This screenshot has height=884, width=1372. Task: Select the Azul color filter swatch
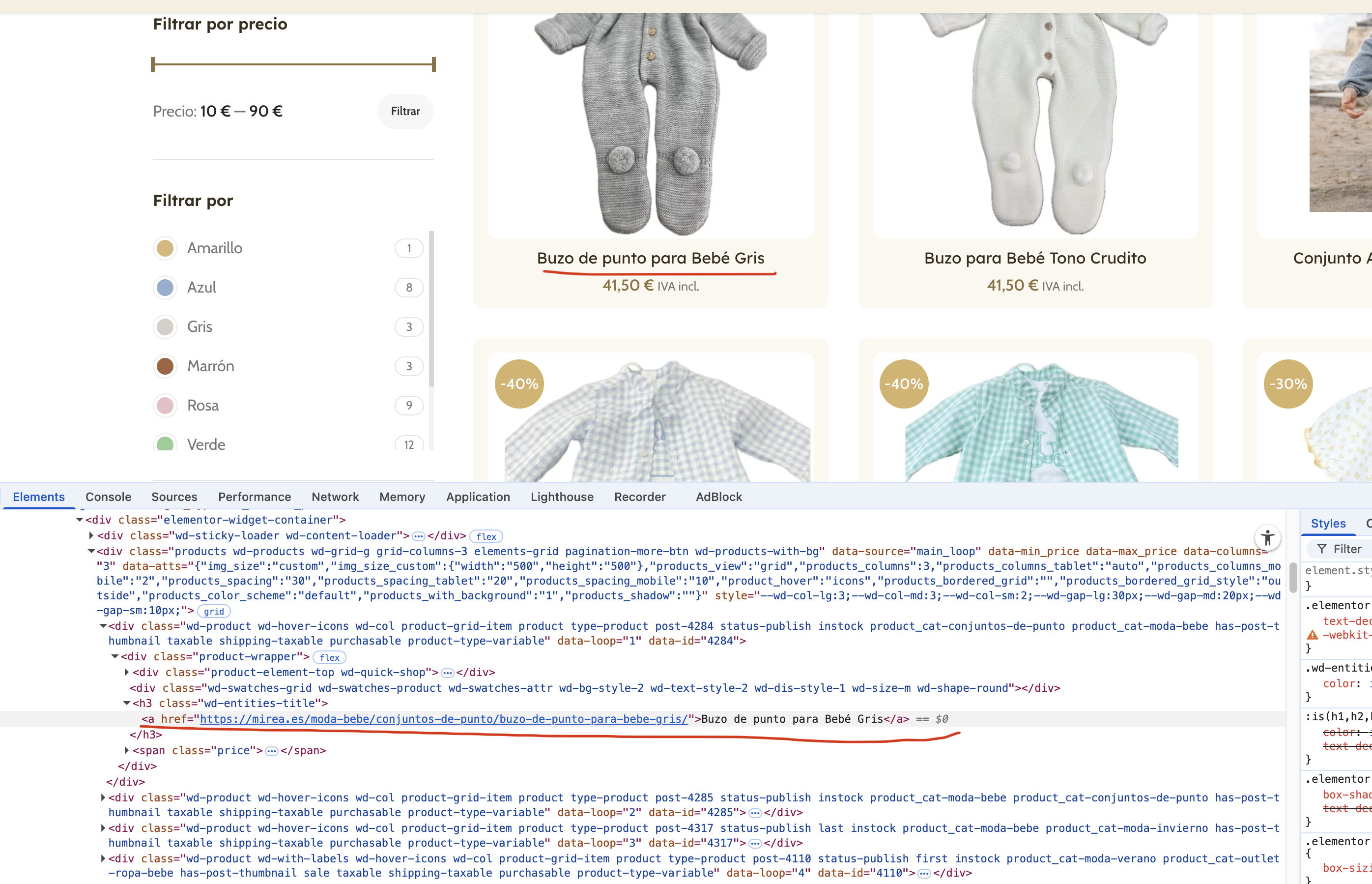[x=165, y=288]
